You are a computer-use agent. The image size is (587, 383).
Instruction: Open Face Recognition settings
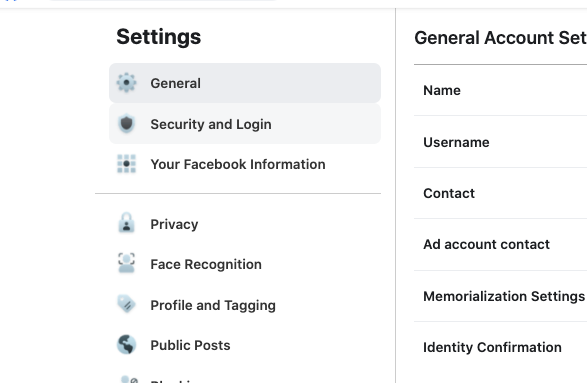(x=245, y=264)
